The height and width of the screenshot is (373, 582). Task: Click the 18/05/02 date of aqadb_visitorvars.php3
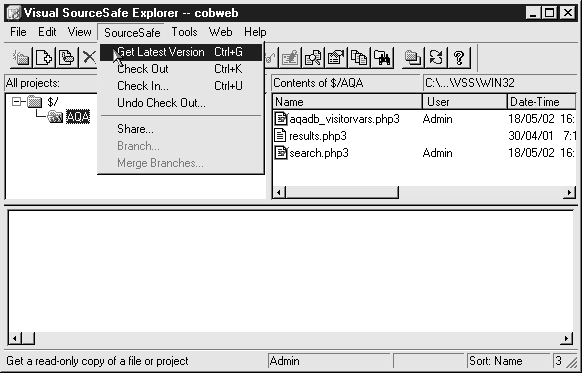tap(531, 119)
